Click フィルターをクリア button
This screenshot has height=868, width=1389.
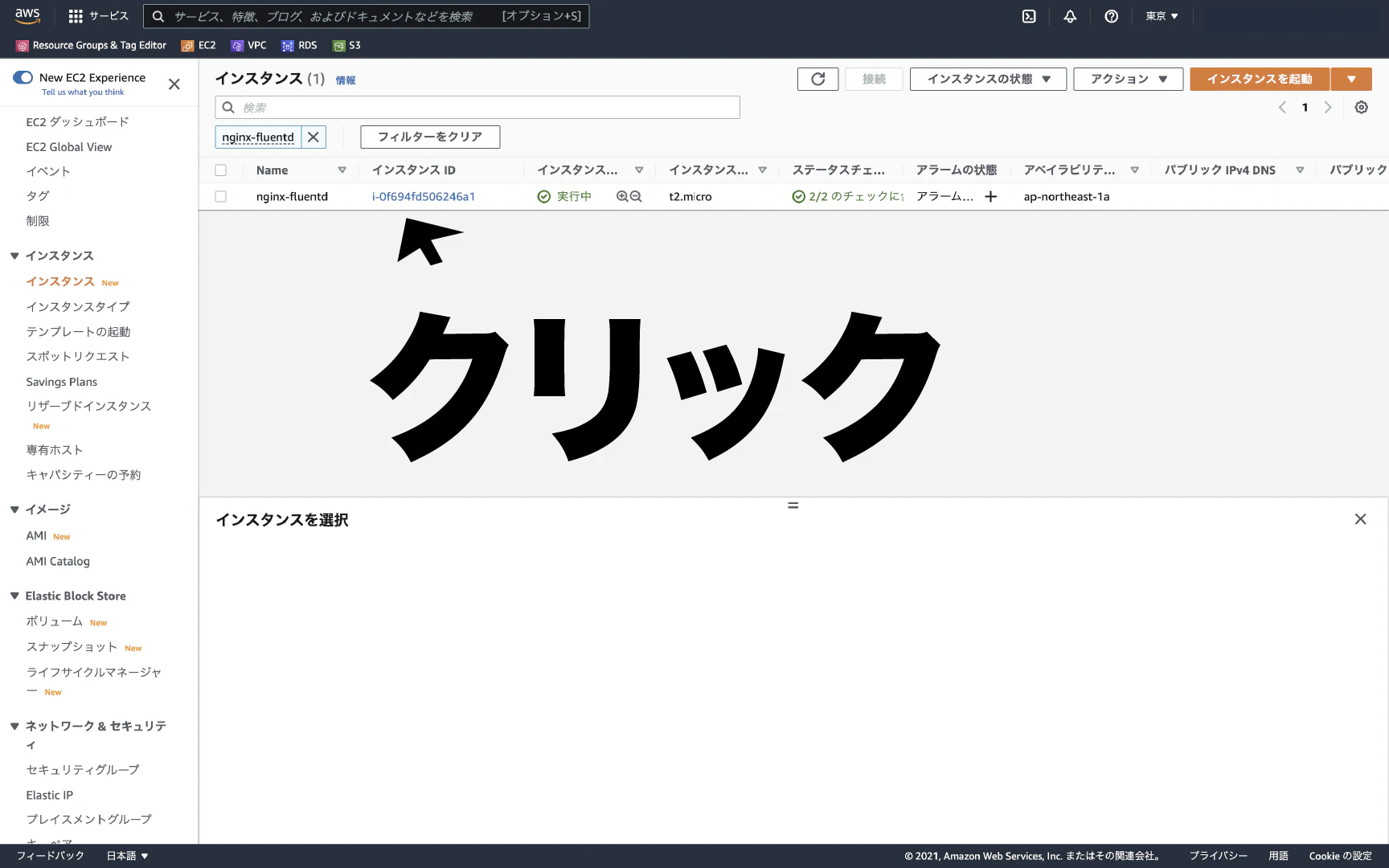coord(430,137)
